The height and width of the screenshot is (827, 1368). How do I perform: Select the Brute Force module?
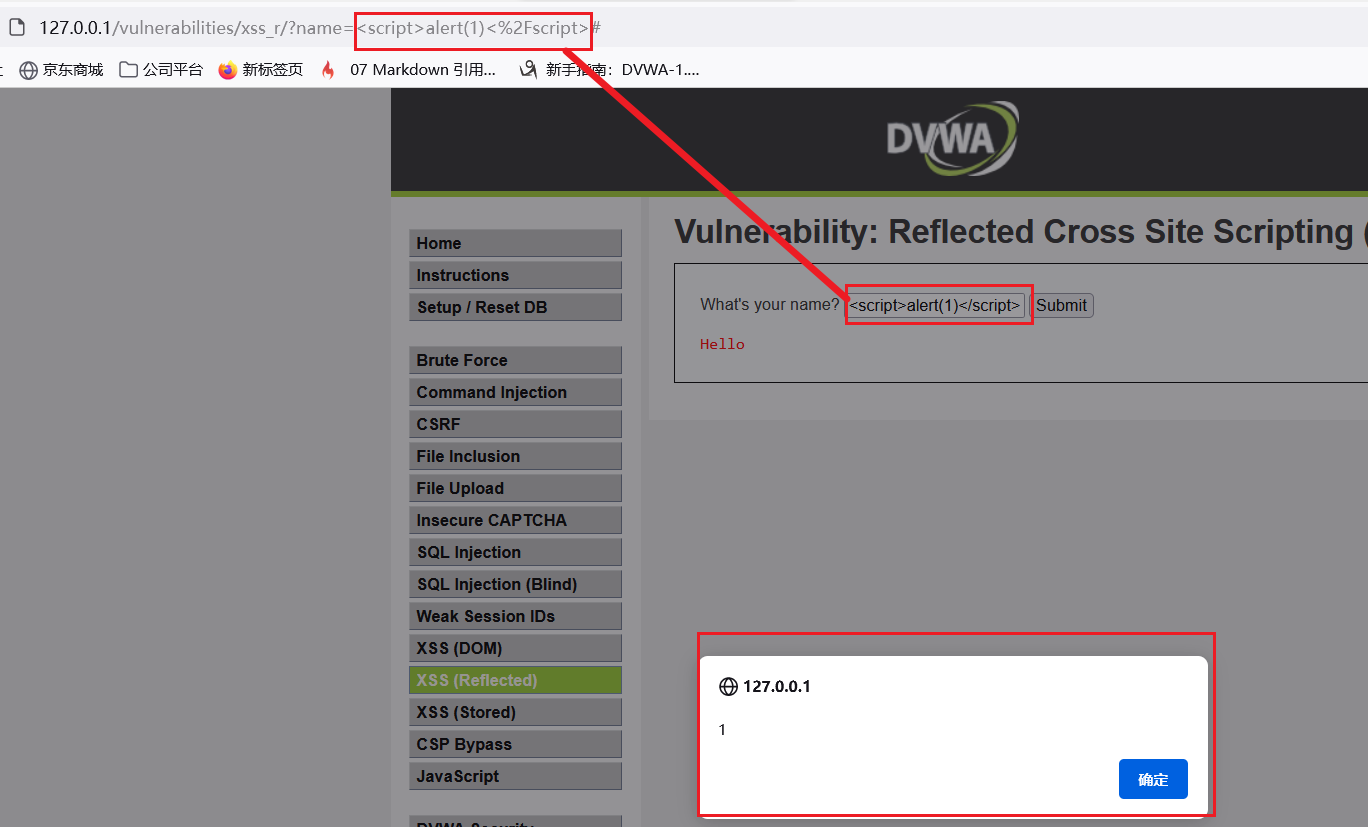tap(515, 360)
